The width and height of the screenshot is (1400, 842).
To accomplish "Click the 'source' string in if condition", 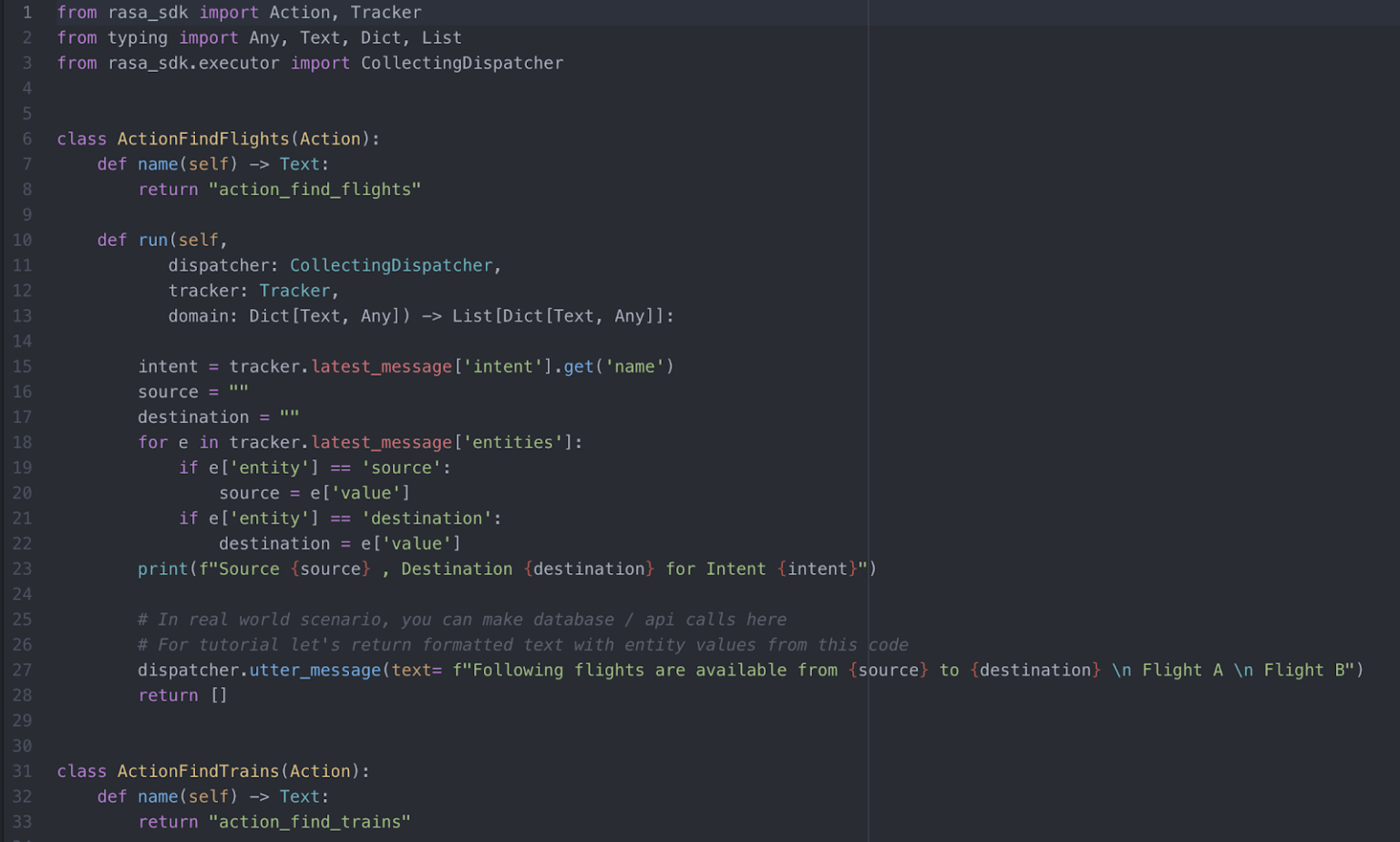I will pos(401,467).
